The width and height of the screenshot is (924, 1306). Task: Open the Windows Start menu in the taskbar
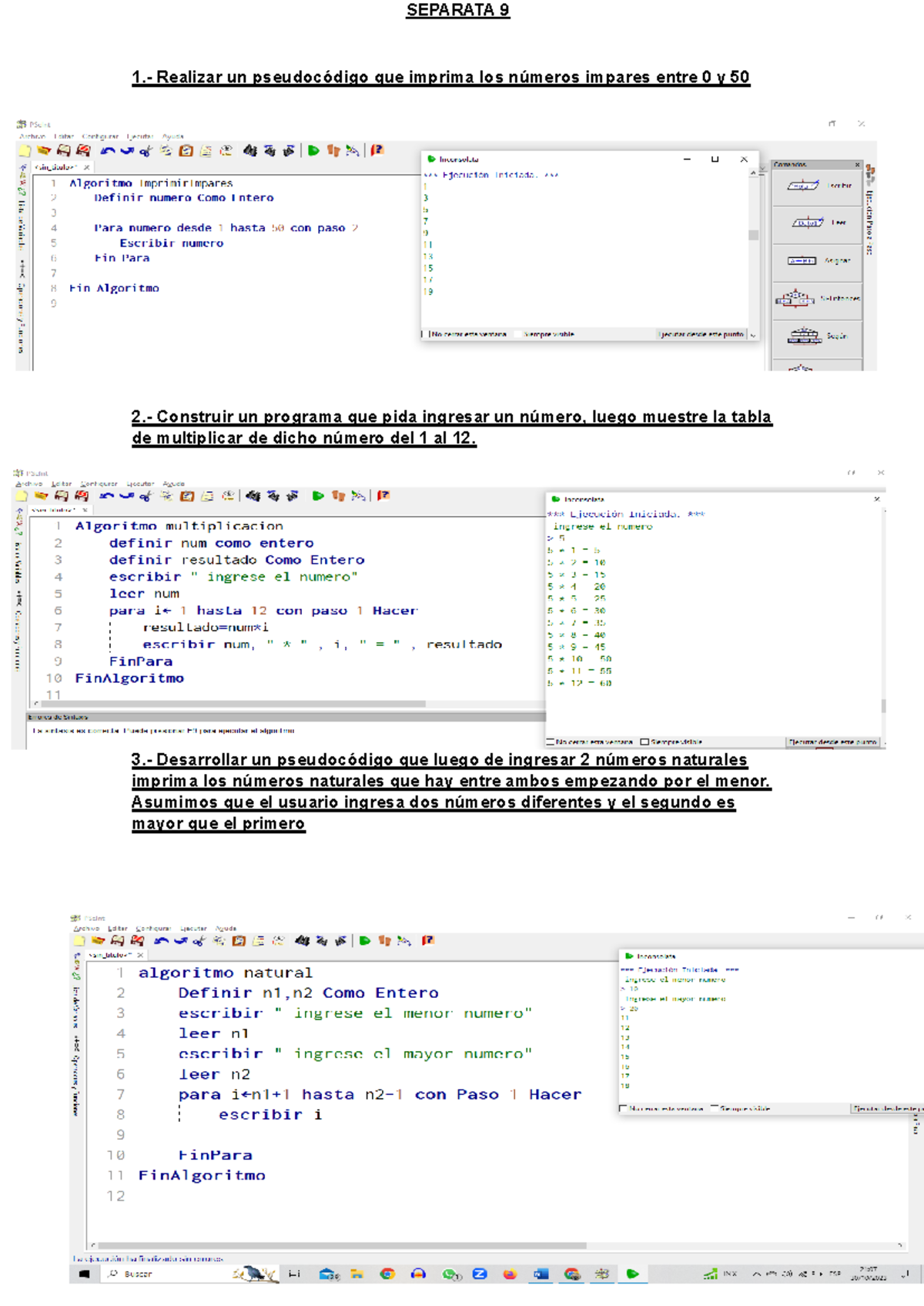[84, 1274]
